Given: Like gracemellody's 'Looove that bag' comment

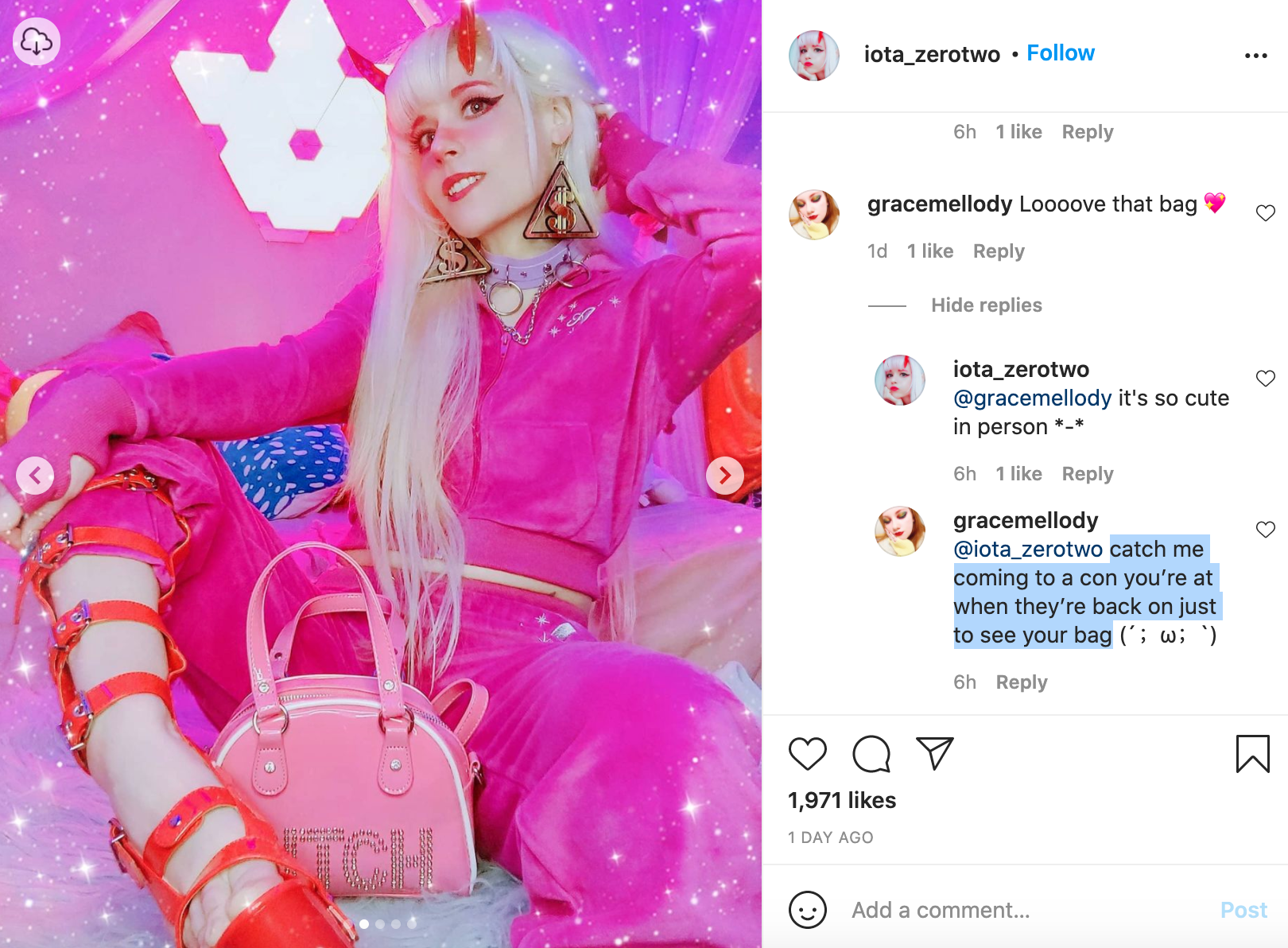Looking at the screenshot, I should point(1266,213).
